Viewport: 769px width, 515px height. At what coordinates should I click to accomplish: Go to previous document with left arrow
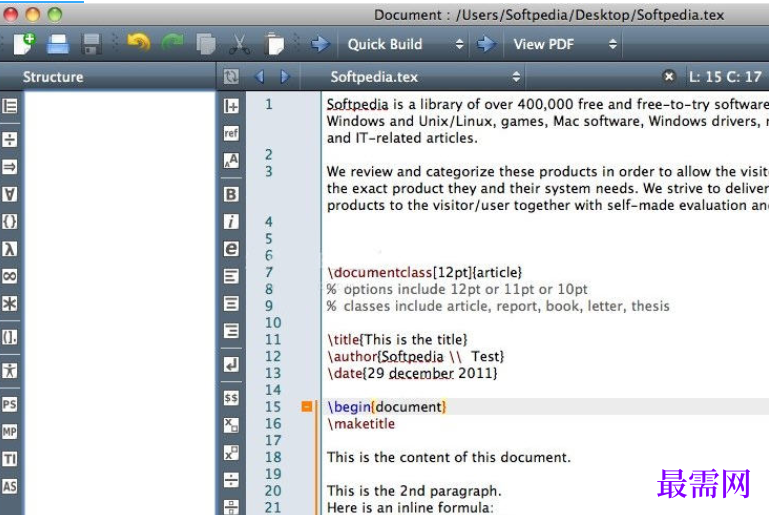pyautogui.click(x=259, y=77)
